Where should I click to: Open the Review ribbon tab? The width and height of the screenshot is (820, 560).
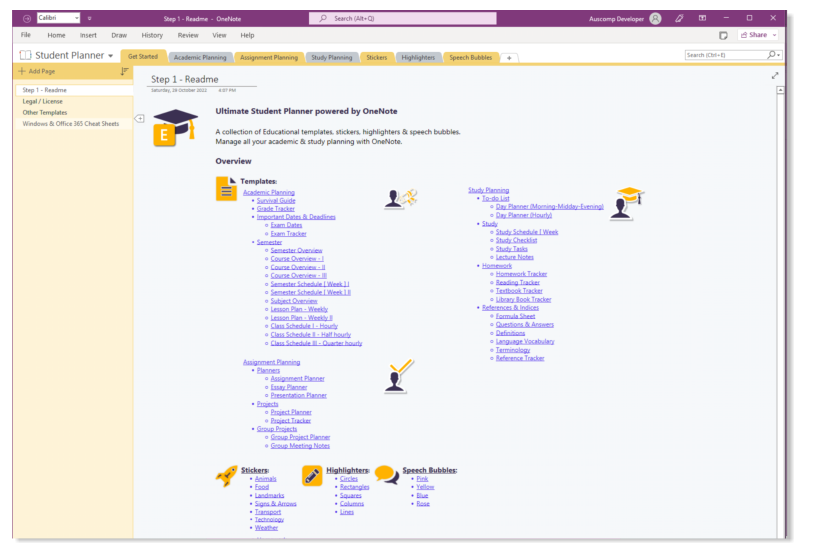pyautogui.click(x=188, y=35)
